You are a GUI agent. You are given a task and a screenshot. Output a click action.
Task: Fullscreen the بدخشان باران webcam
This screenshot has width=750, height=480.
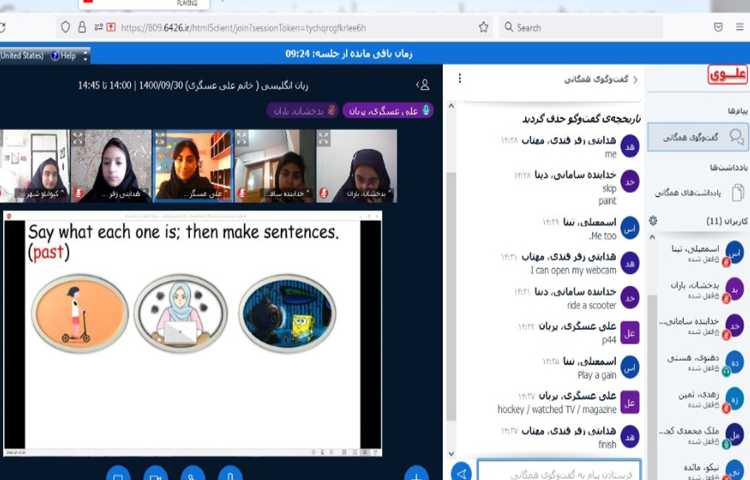[x=324, y=139]
